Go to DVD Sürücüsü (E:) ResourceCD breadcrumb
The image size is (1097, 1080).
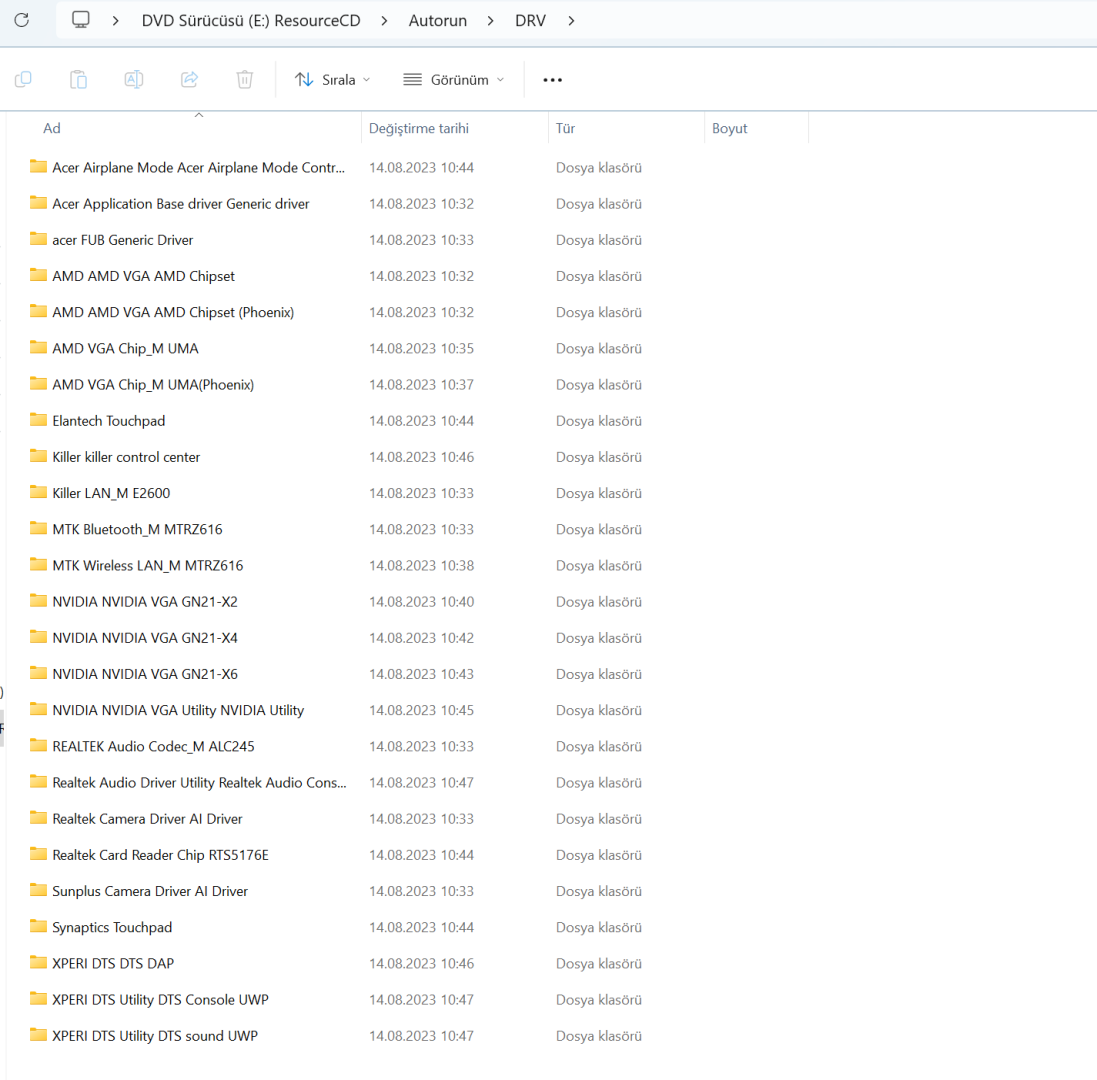pos(251,21)
